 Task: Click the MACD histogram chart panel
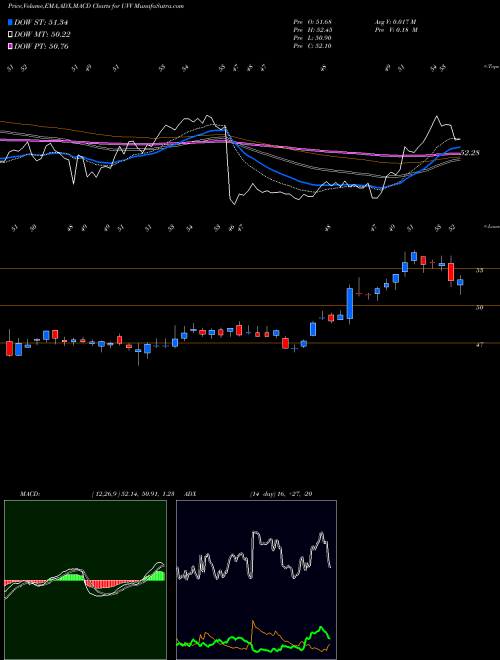(85, 580)
